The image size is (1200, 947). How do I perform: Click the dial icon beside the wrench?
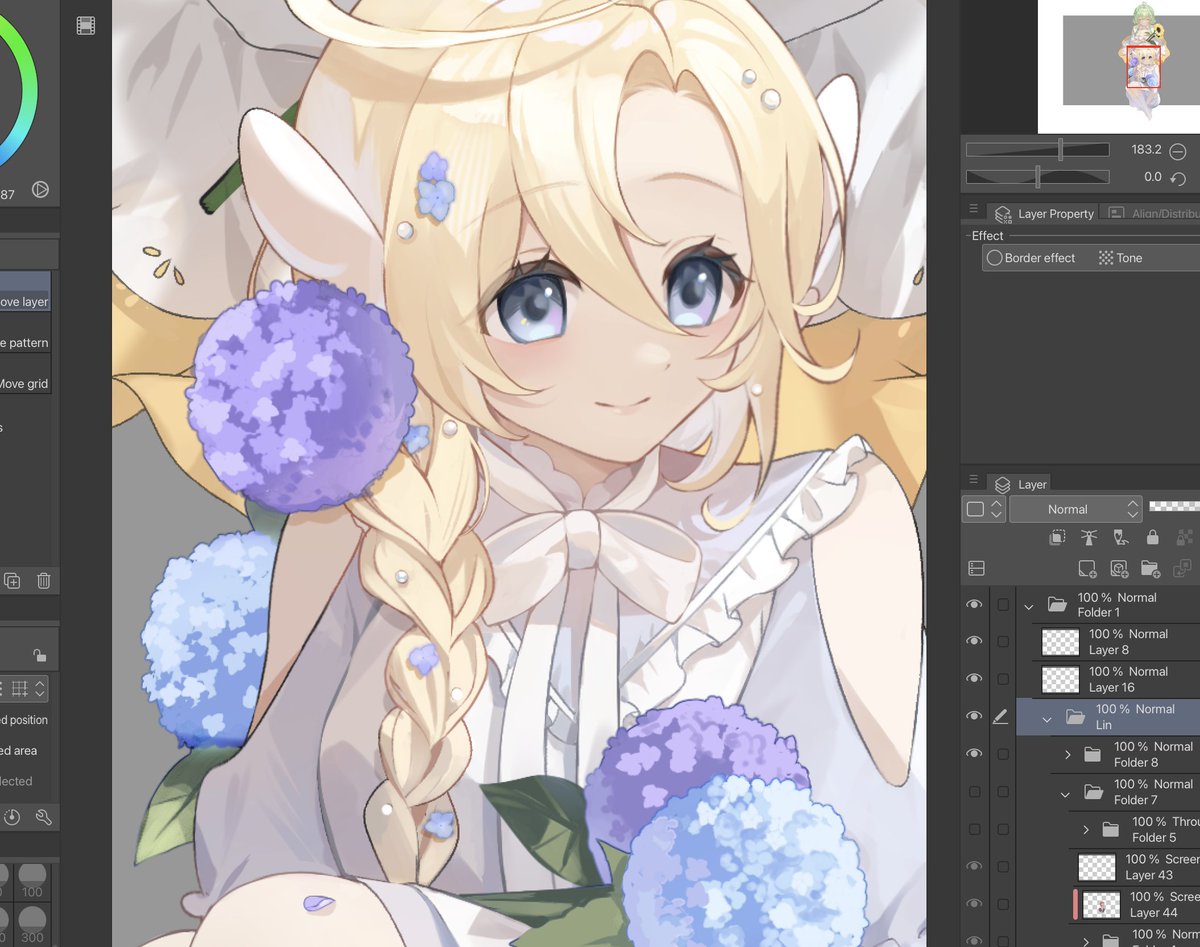click(12, 817)
